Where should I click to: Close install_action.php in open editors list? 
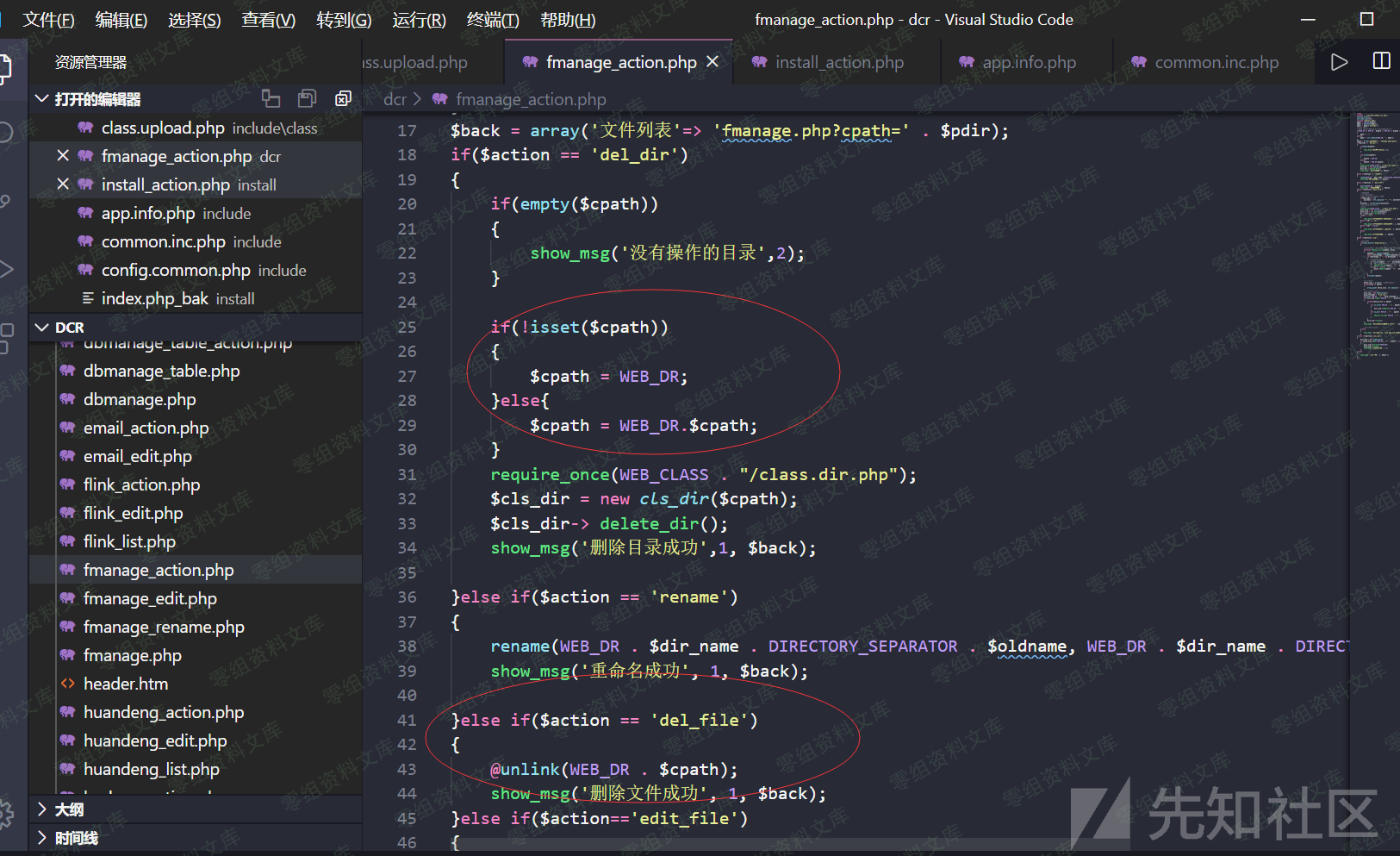62,184
